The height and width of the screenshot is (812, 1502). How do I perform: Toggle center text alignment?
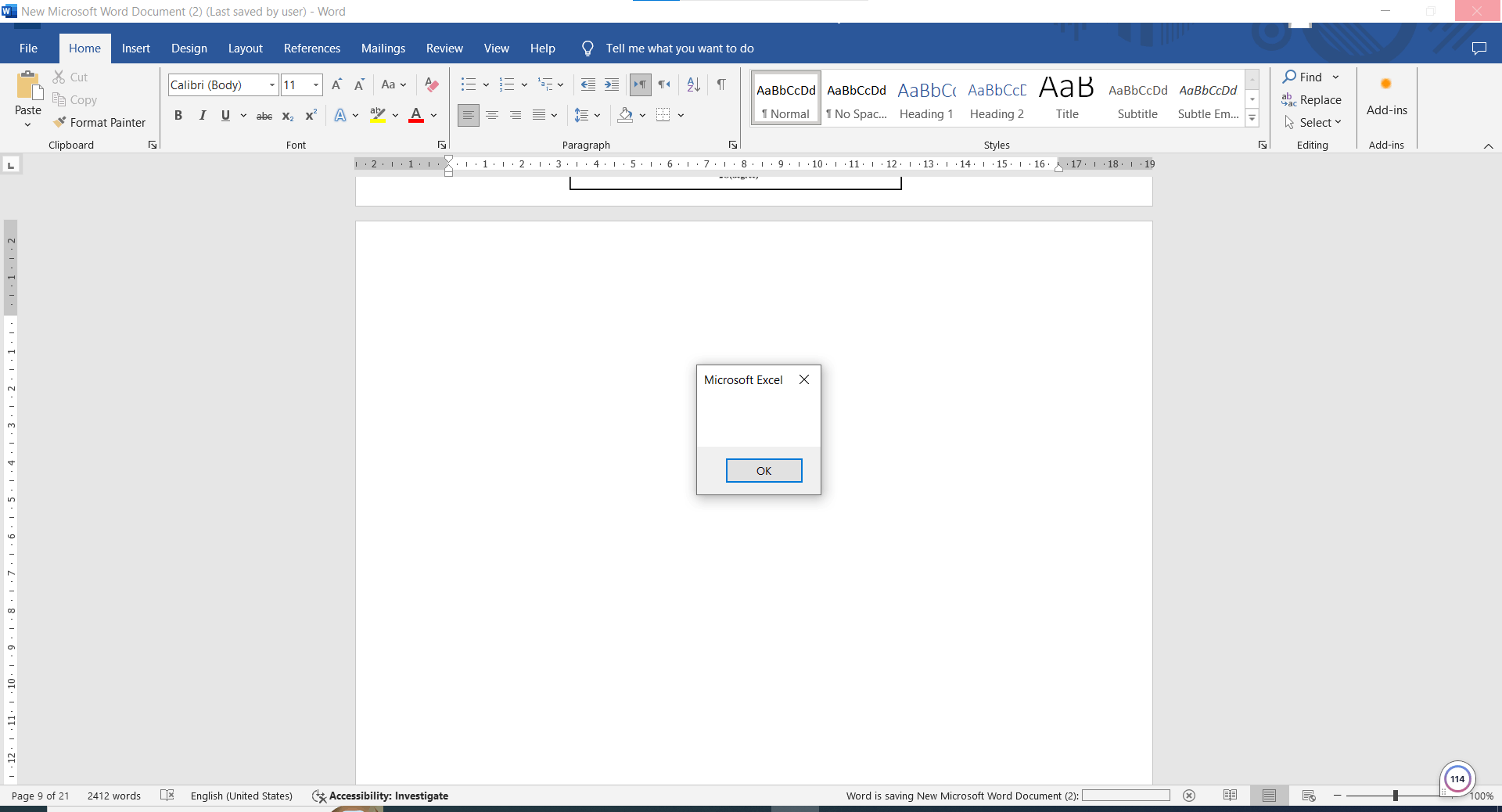(x=492, y=116)
